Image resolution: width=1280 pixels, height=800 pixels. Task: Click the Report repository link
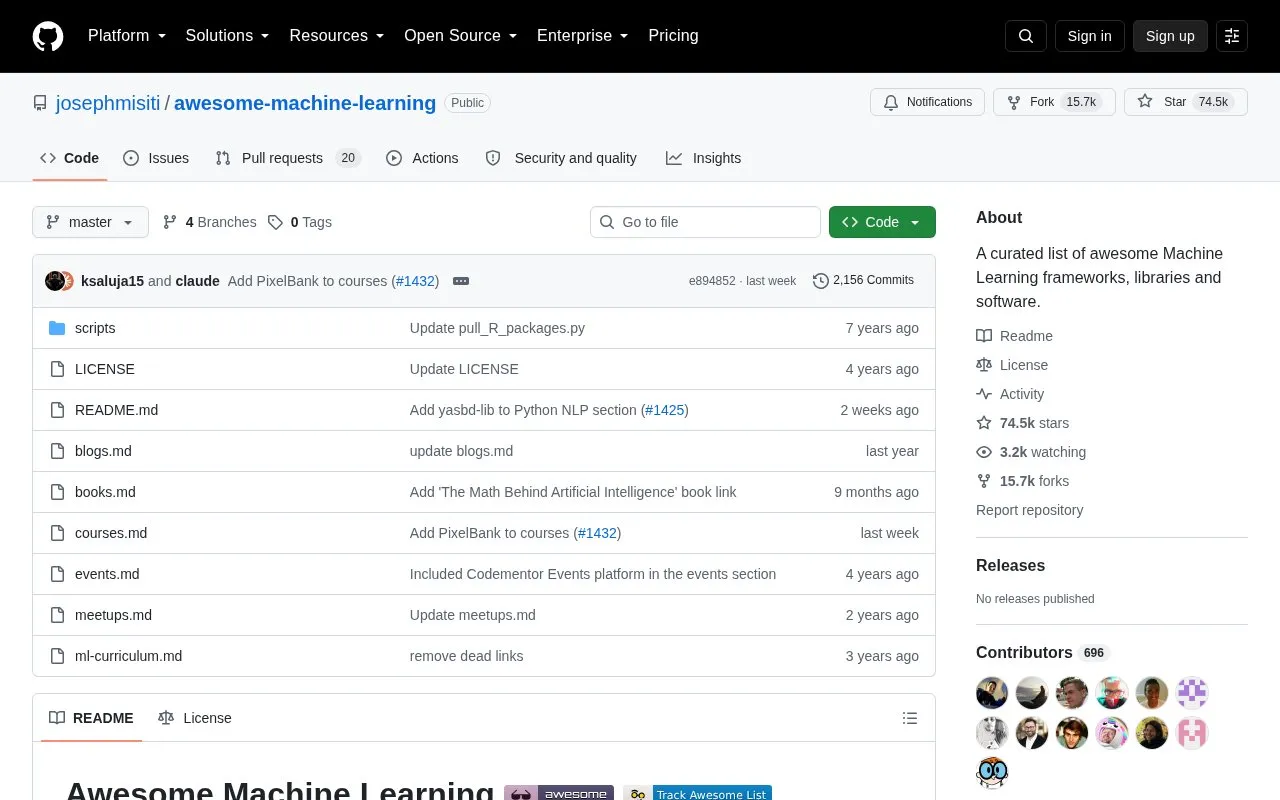click(x=1029, y=510)
